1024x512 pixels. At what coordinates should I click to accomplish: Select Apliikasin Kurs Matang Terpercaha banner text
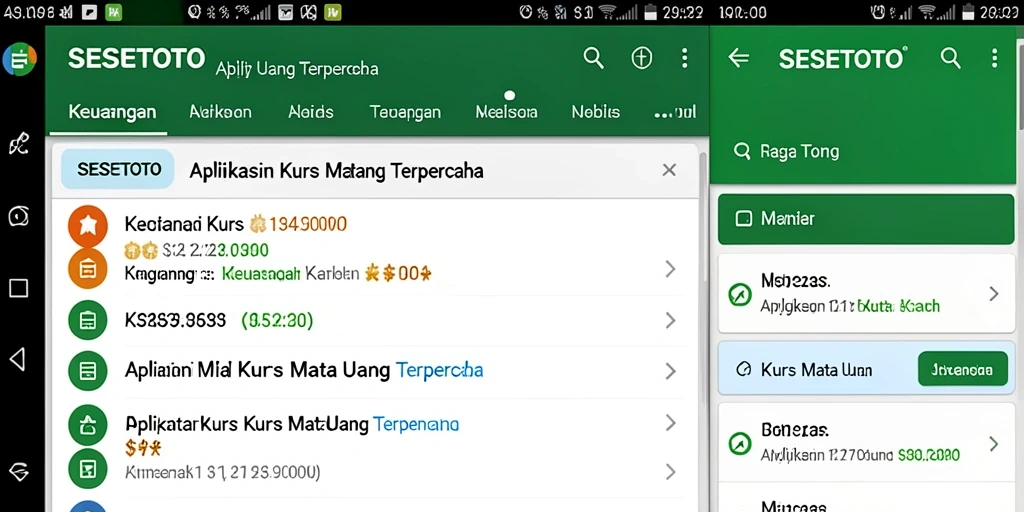coord(336,170)
